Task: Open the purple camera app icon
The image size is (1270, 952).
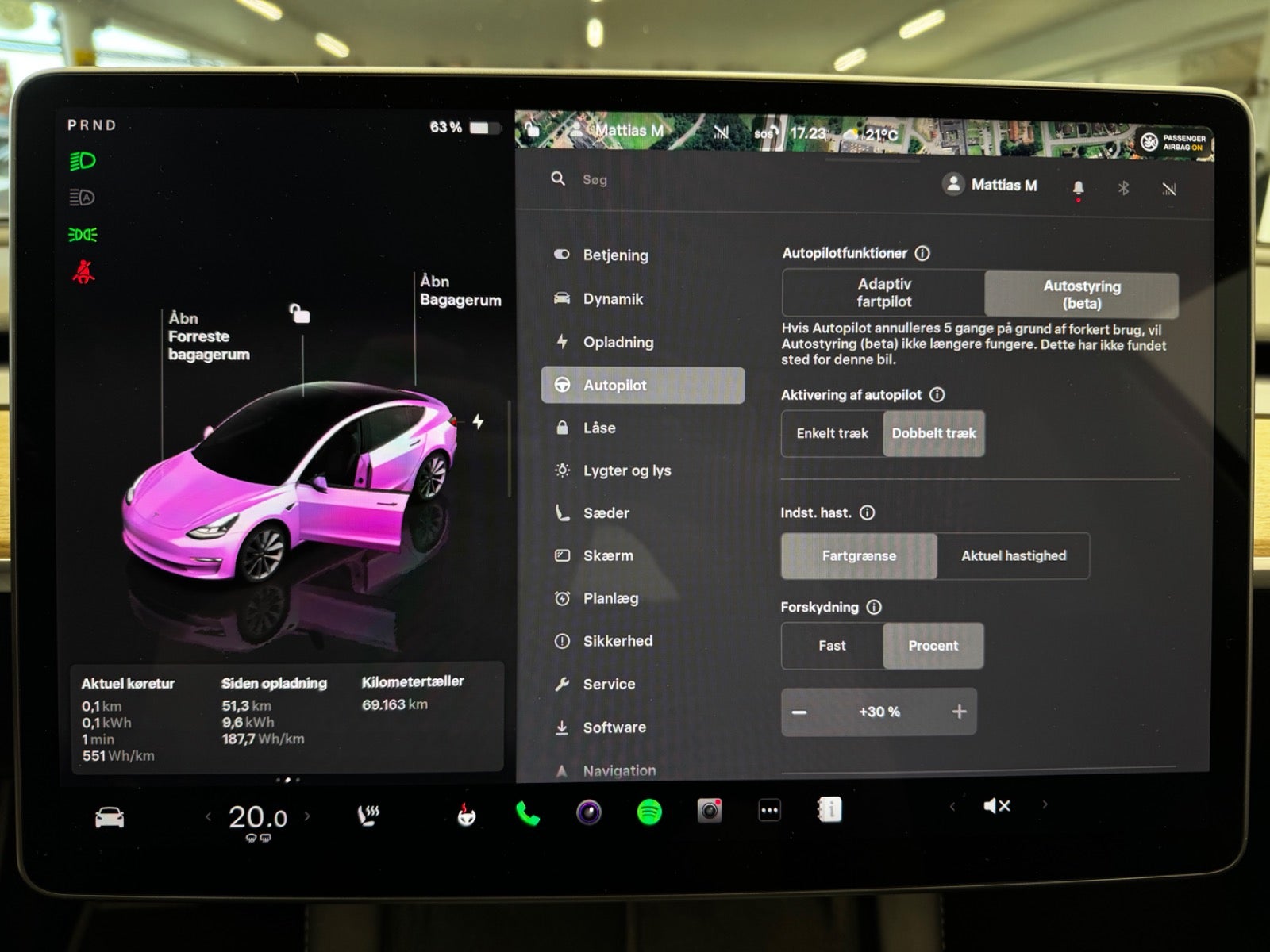Action: click(588, 812)
